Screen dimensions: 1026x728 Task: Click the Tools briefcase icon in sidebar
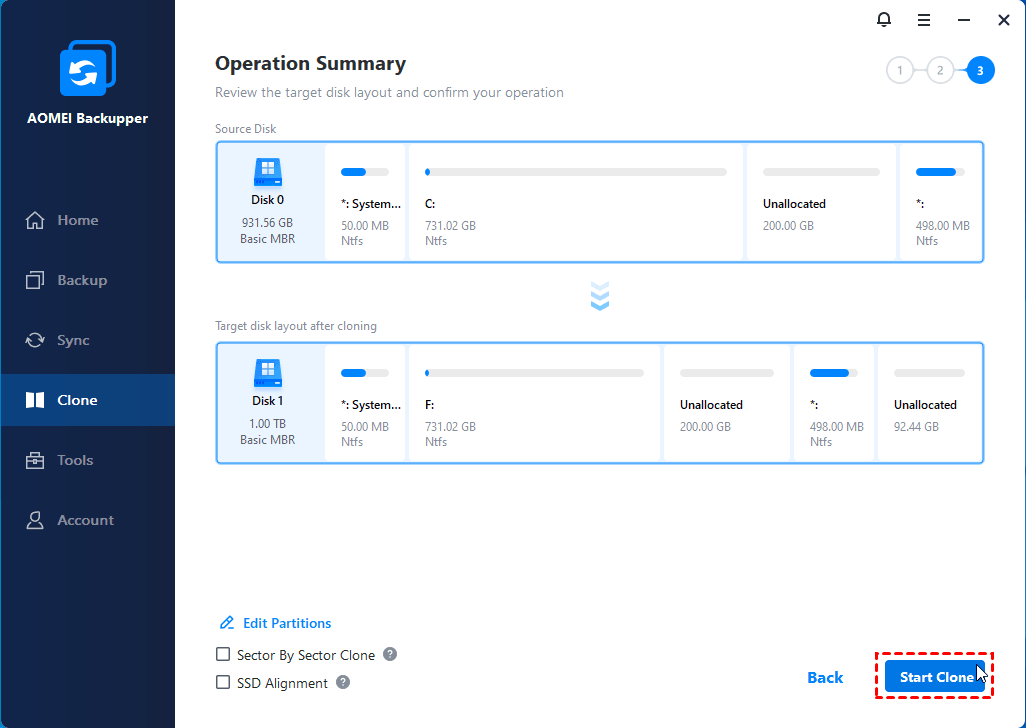point(35,460)
